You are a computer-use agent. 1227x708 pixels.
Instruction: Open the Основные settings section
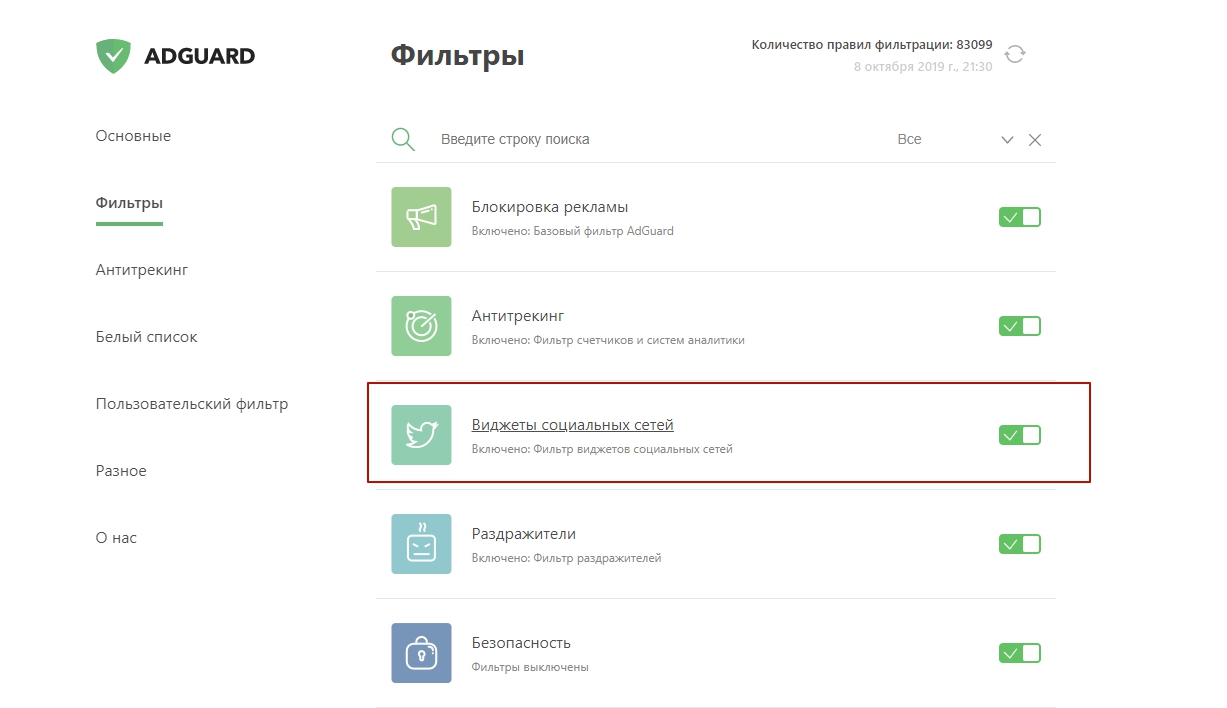click(133, 136)
